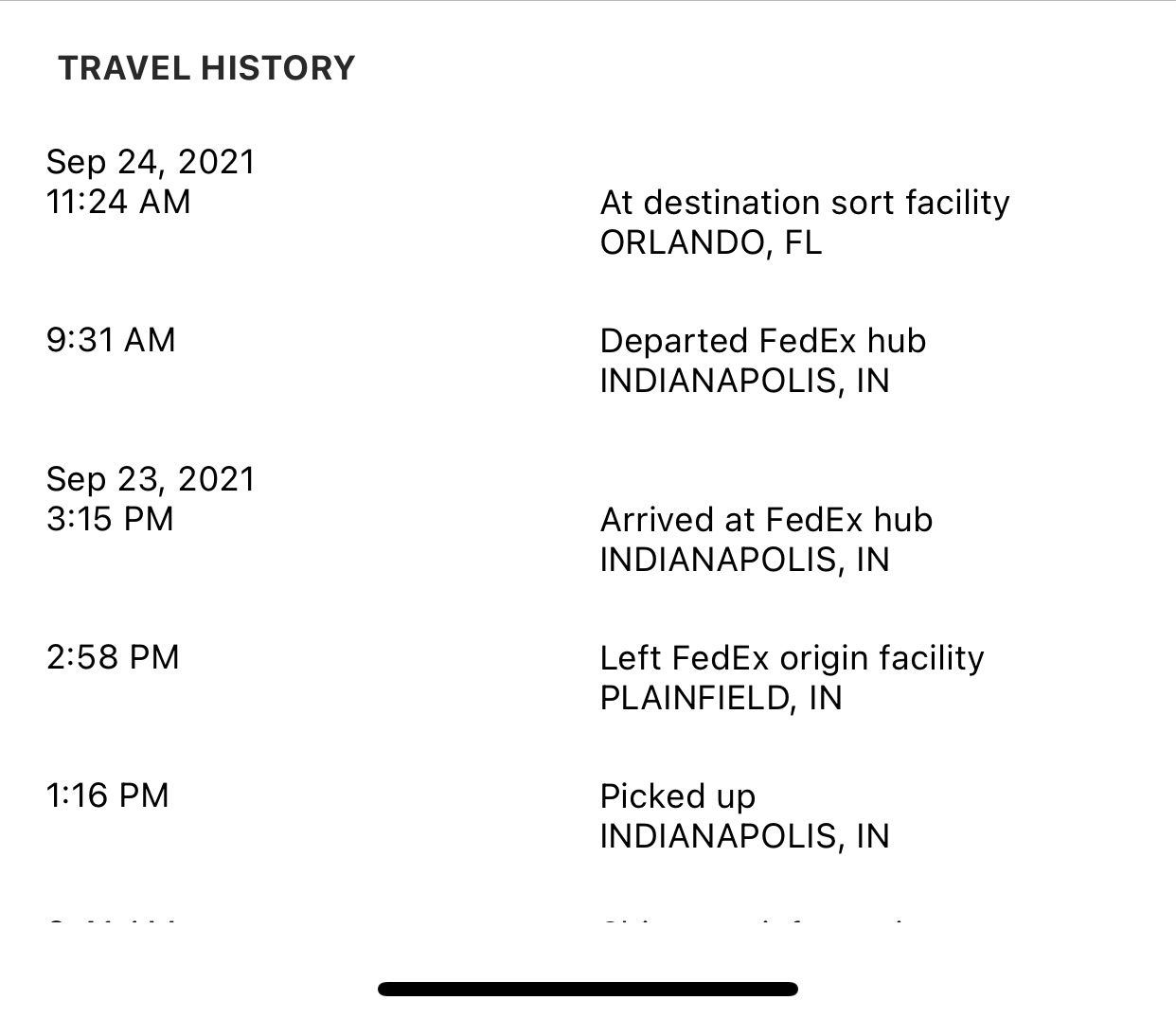Tap INDIANAPOLIS, IN under Arrived at FedEx hub

coord(745,560)
